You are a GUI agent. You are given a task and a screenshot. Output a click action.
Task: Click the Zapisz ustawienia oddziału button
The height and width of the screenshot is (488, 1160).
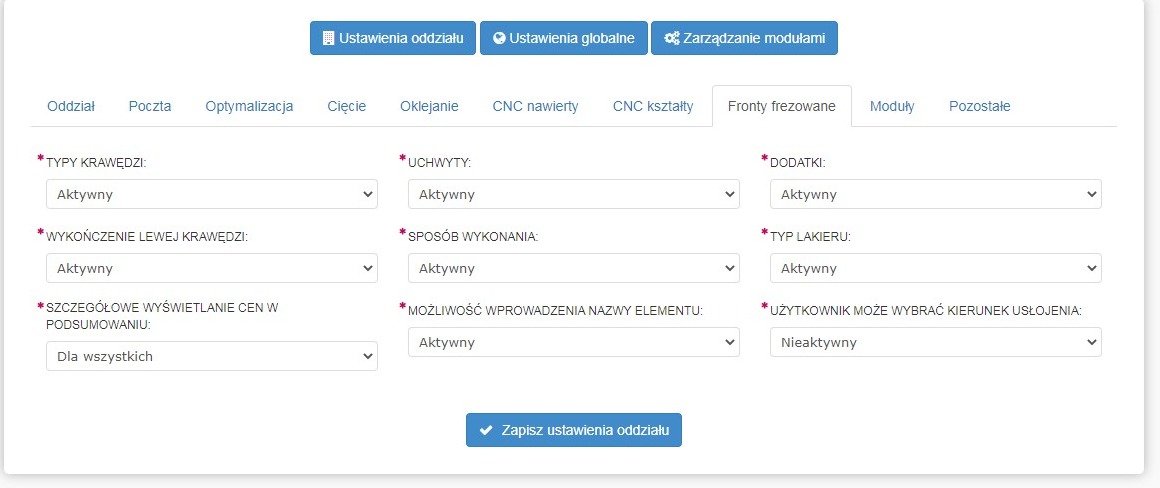pyautogui.click(x=574, y=430)
